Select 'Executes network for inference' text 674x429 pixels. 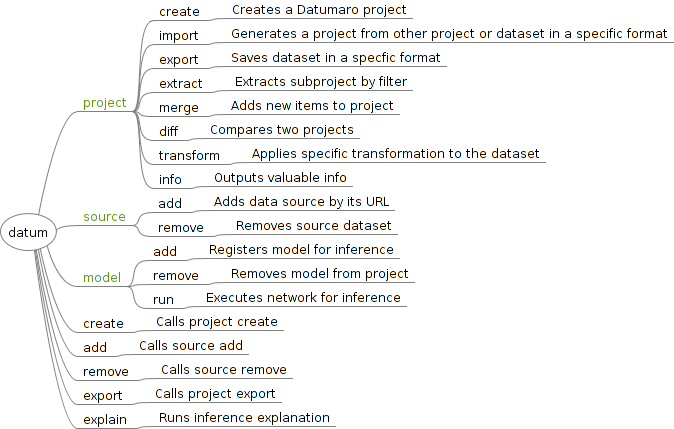(x=303, y=298)
